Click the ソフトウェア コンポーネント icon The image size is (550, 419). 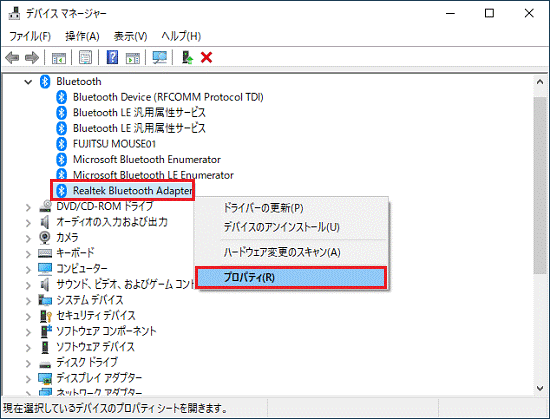pos(46,331)
